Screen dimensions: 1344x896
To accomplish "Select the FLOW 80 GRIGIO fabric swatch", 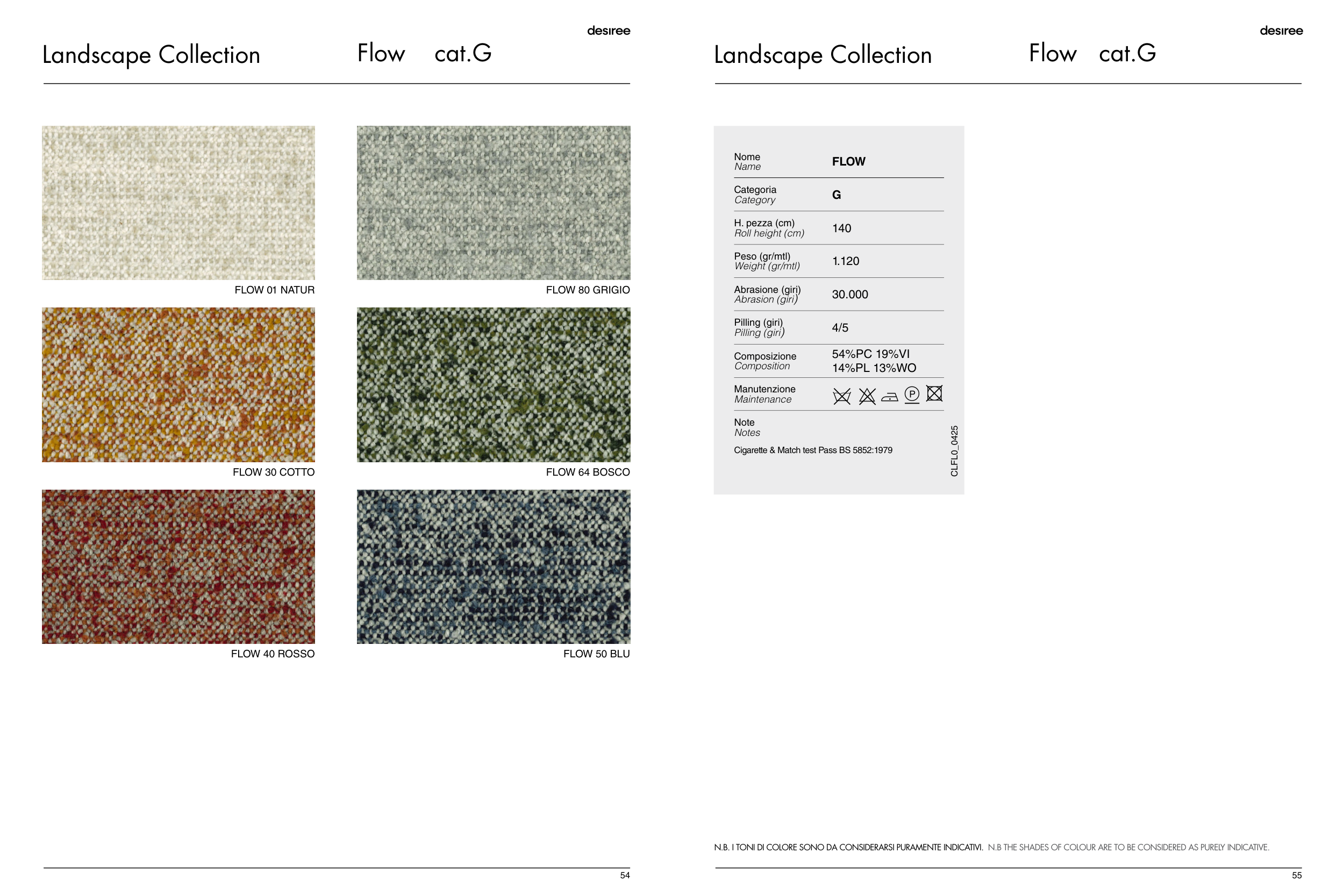I will [493, 203].
